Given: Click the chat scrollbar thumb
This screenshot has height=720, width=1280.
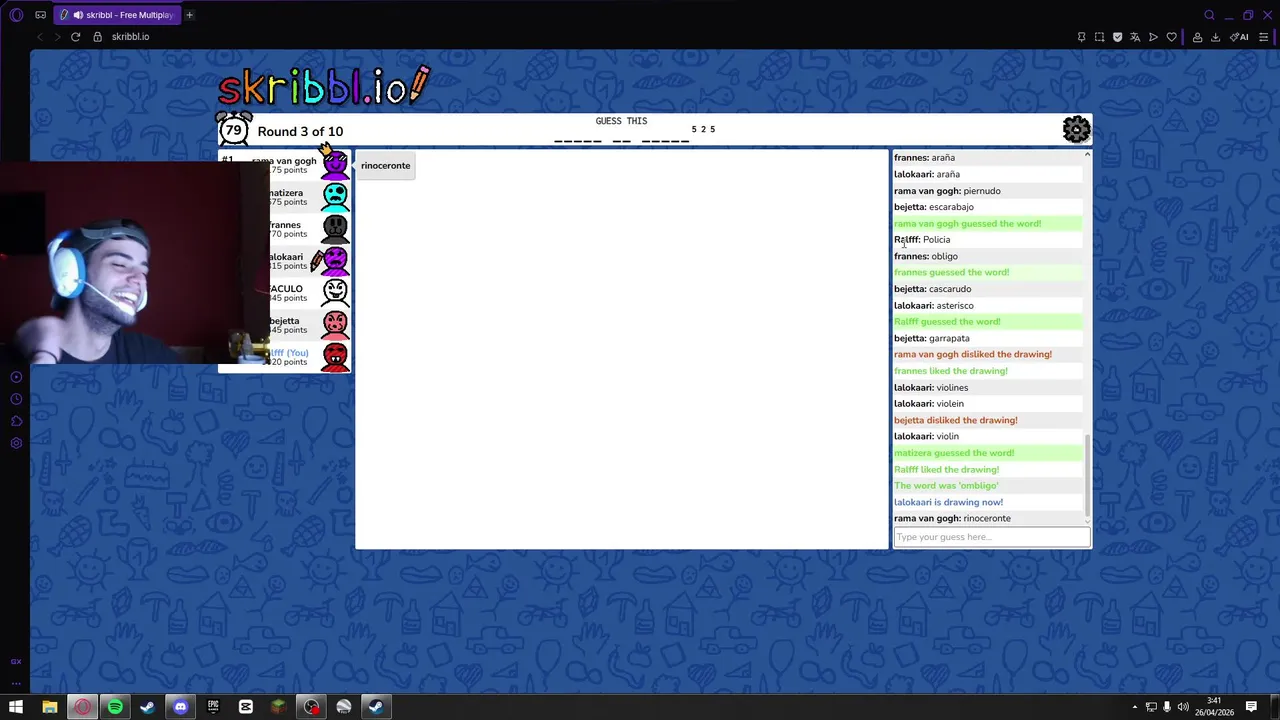Looking at the screenshot, I should point(1087,474).
